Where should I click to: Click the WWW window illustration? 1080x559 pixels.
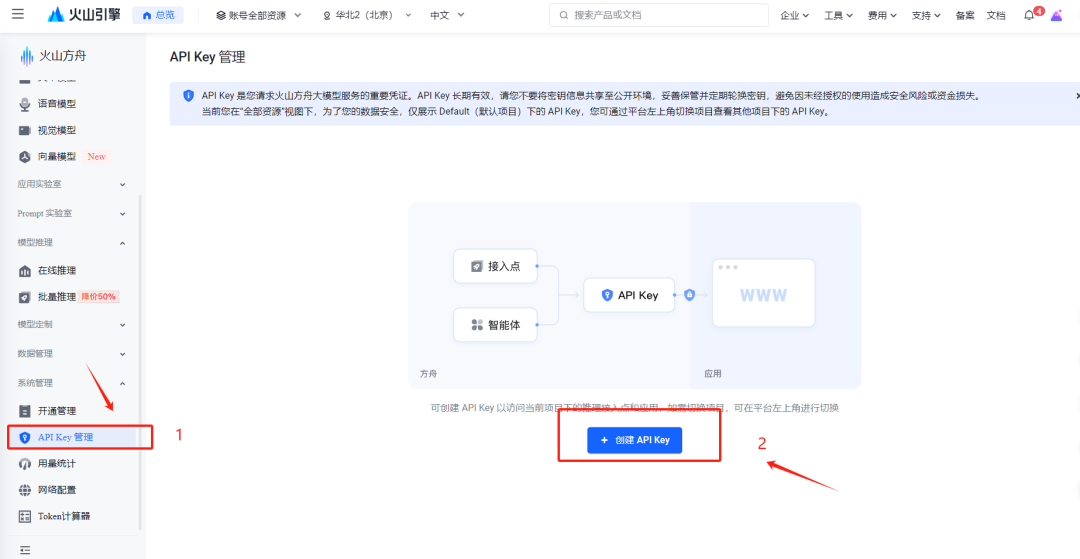click(763, 293)
